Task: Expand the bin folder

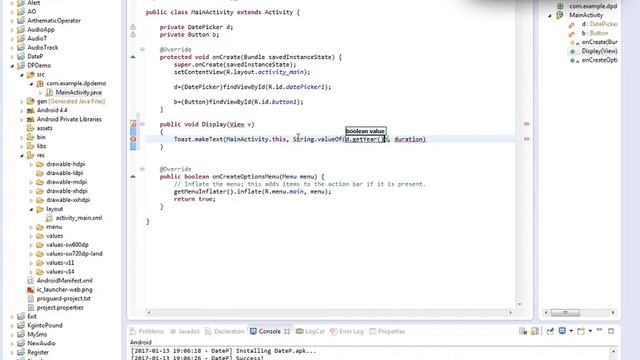Action: (22, 137)
